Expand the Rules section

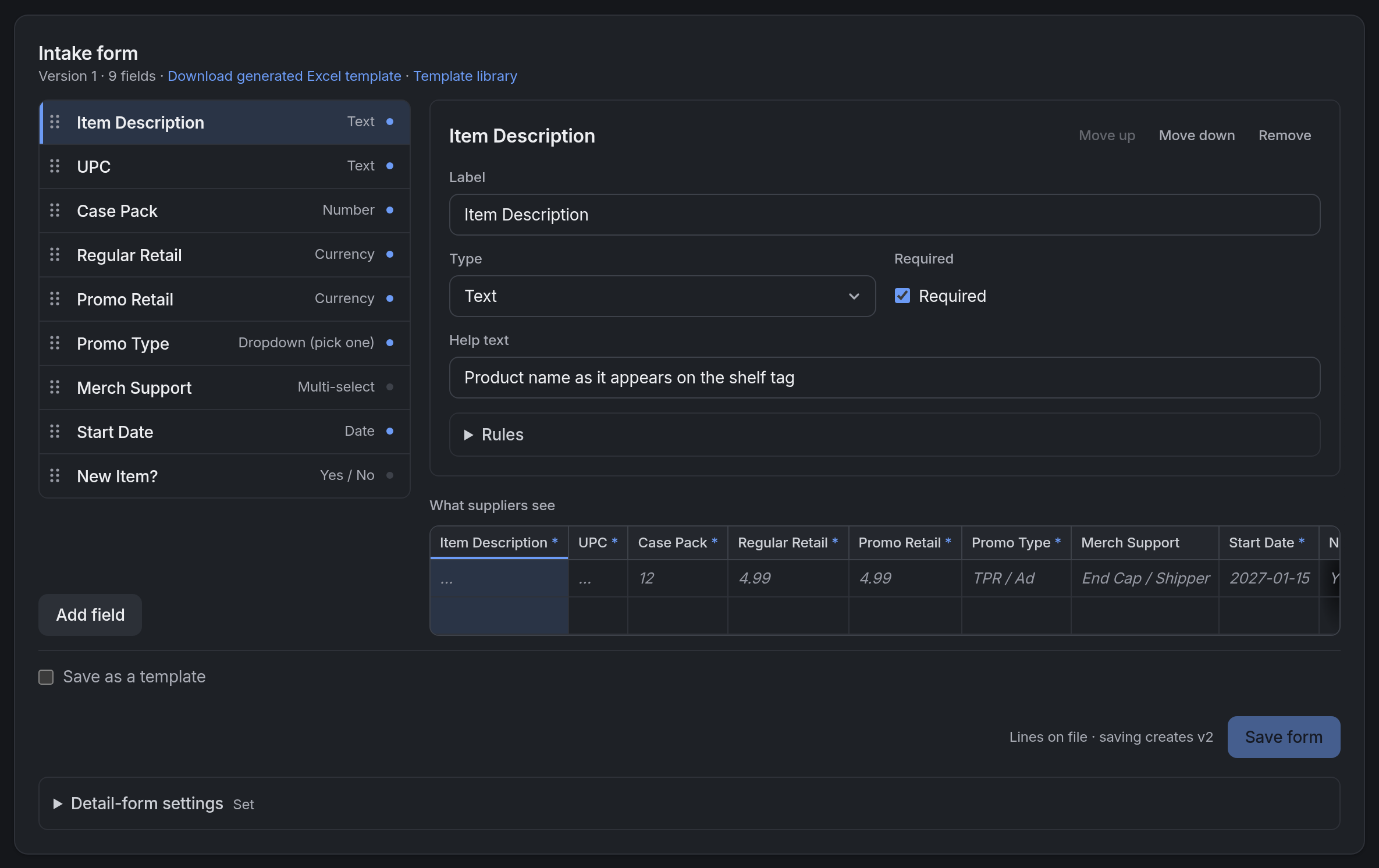click(884, 435)
